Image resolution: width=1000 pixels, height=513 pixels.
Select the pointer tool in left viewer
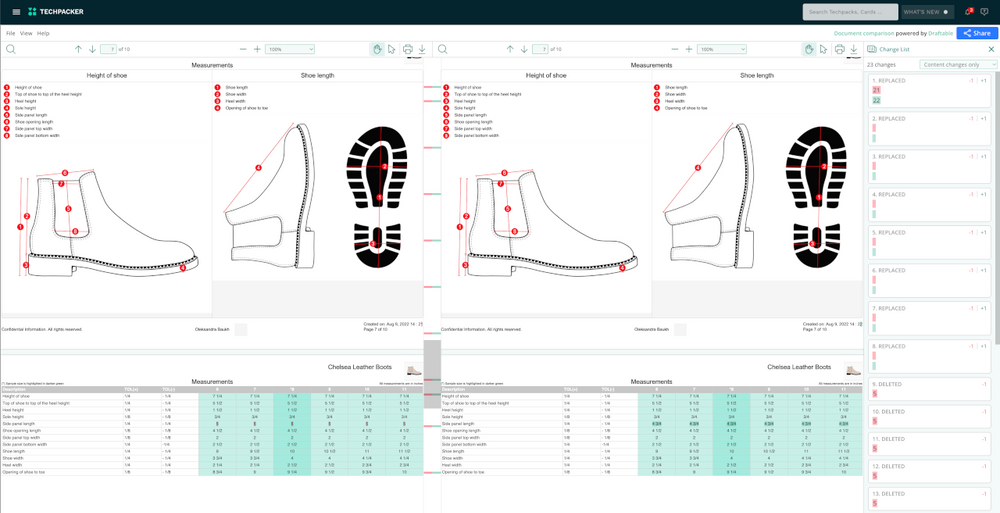tap(392, 49)
